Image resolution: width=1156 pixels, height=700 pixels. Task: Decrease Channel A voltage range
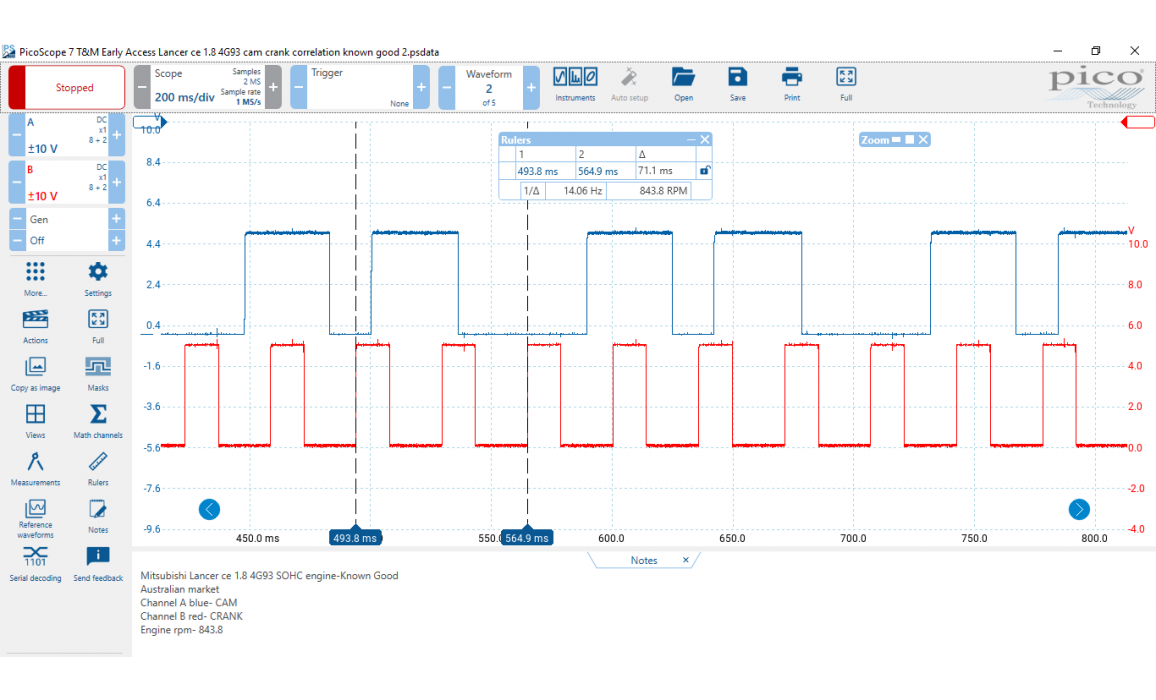tap(17, 135)
